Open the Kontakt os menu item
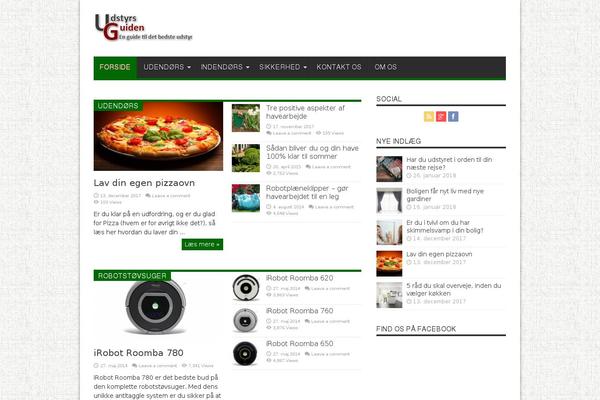 coord(339,67)
